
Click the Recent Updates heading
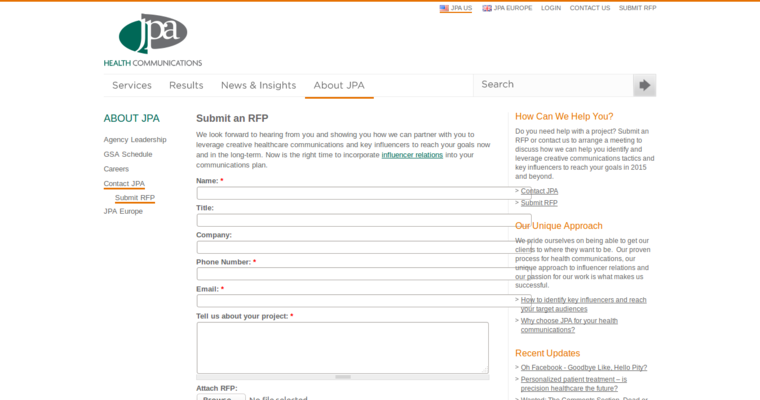click(x=547, y=353)
